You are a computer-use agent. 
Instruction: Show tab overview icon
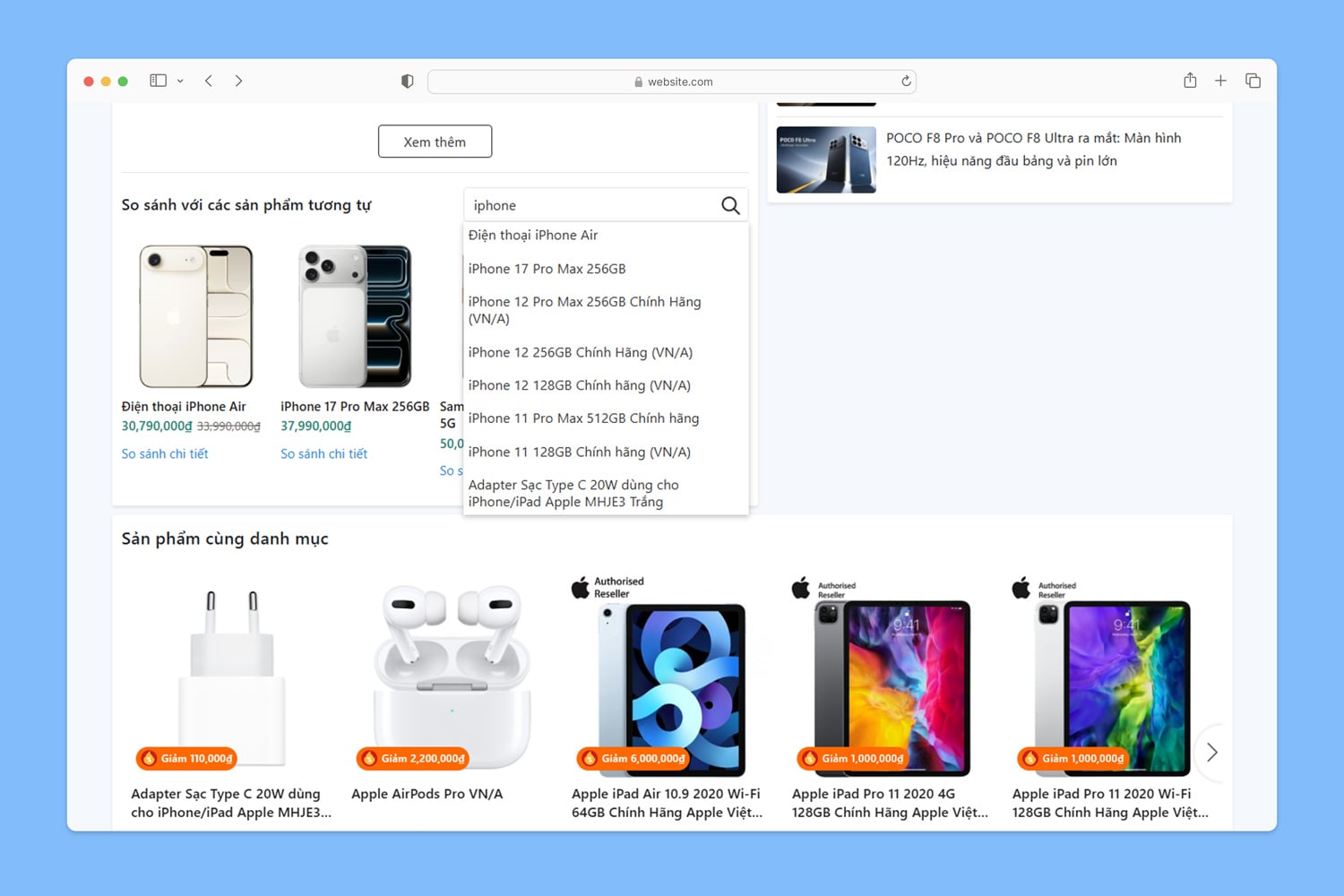coord(1253,81)
